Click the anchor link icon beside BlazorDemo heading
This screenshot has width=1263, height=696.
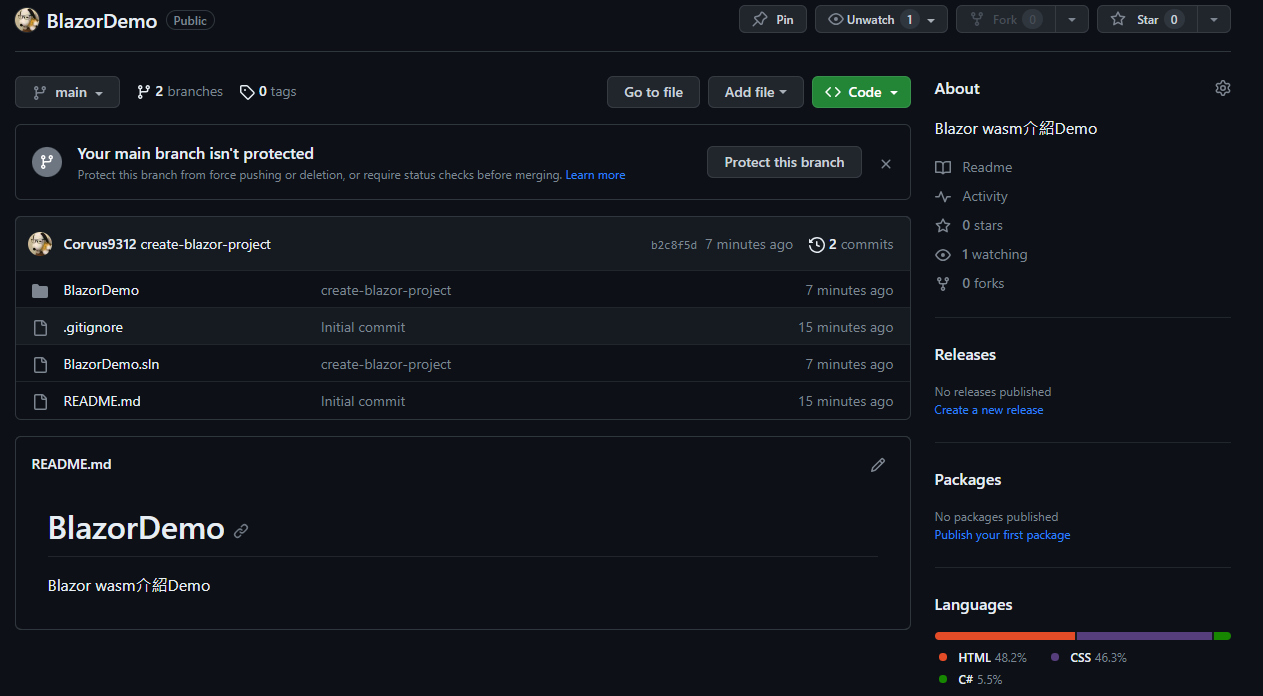point(241,531)
